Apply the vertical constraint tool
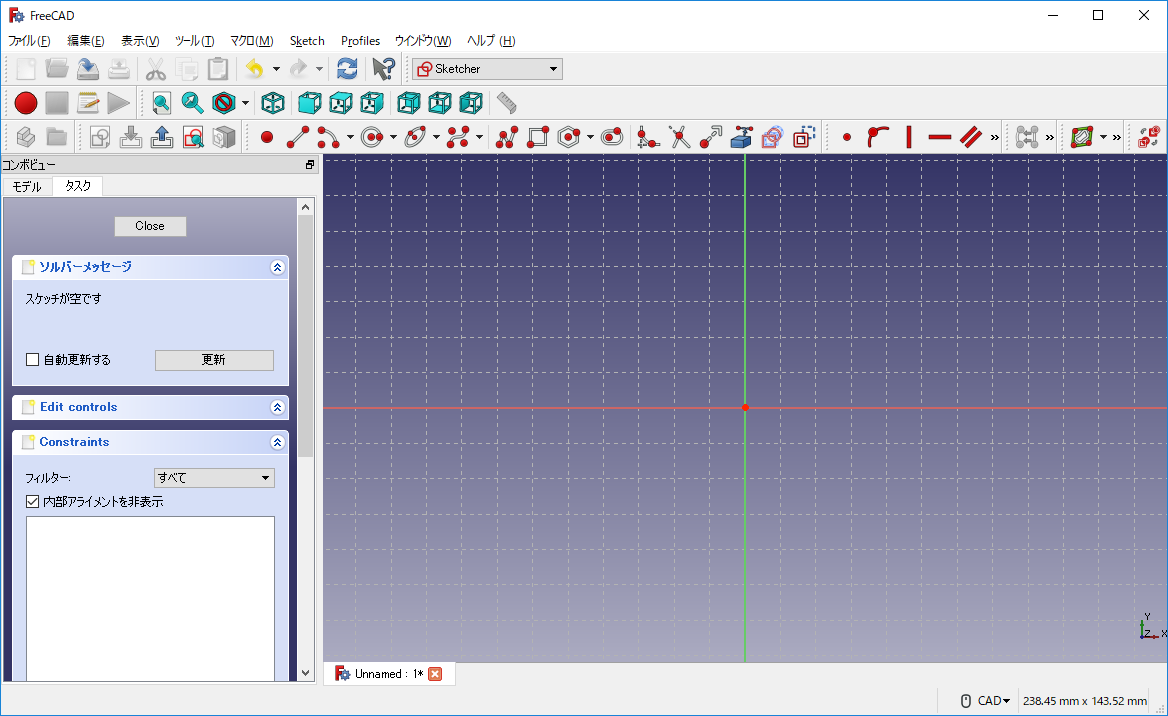 (x=909, y=137)
